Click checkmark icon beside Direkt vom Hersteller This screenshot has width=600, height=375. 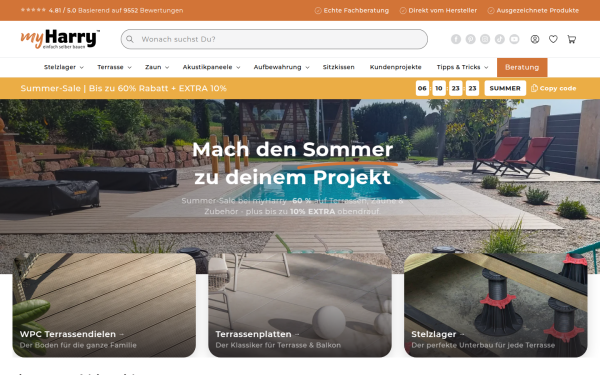pyautogui.click(x=403, y=11)
